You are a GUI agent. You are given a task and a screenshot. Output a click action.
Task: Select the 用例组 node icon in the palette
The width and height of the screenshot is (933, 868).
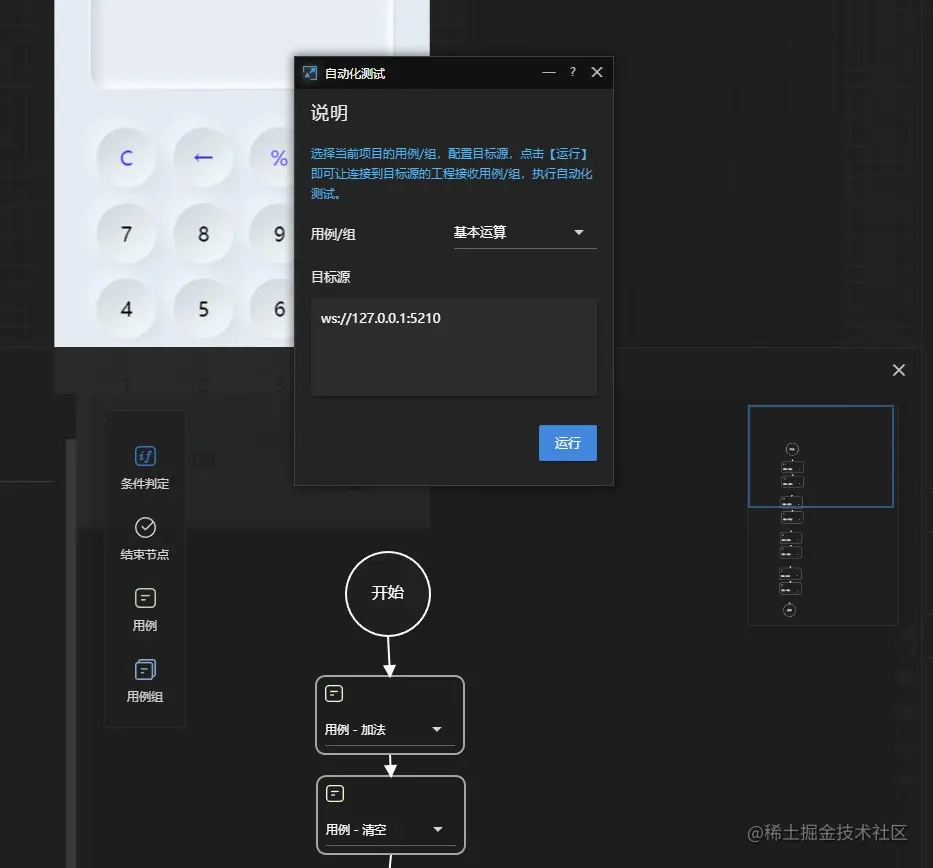145,670
